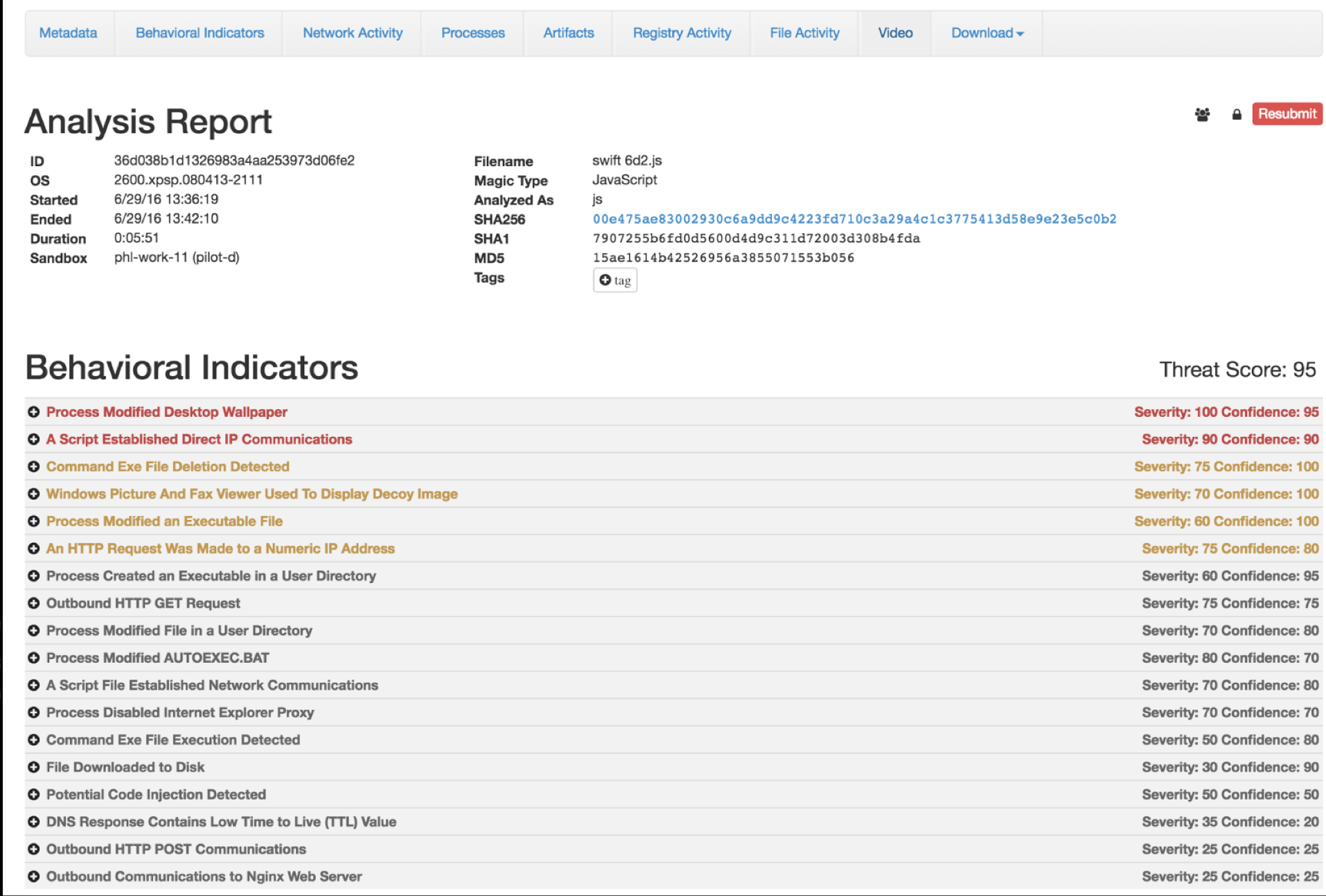Click plus icon beside Outbound HTTP GET Request
The image size is (1326, 896).
coord(33,603)
